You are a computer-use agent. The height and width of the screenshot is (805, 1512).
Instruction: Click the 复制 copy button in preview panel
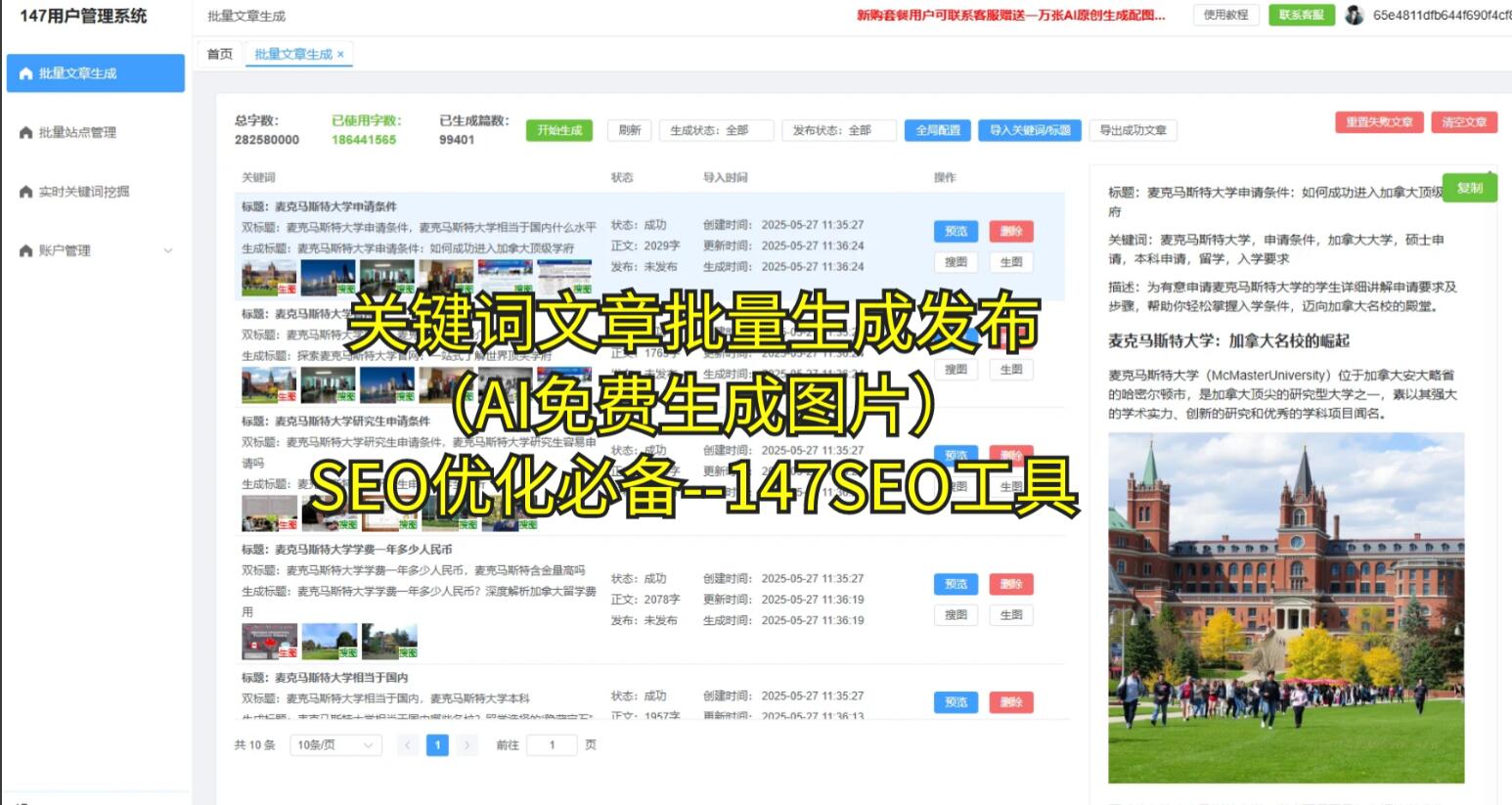click(1471, 188)
